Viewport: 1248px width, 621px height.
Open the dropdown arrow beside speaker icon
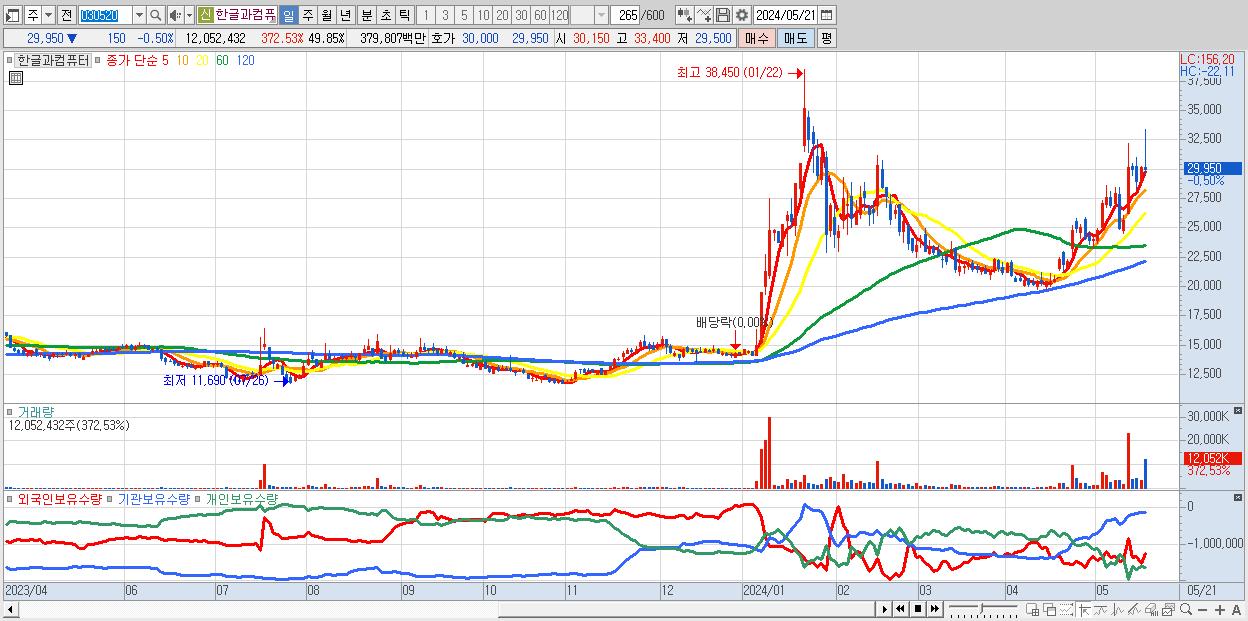189,15
